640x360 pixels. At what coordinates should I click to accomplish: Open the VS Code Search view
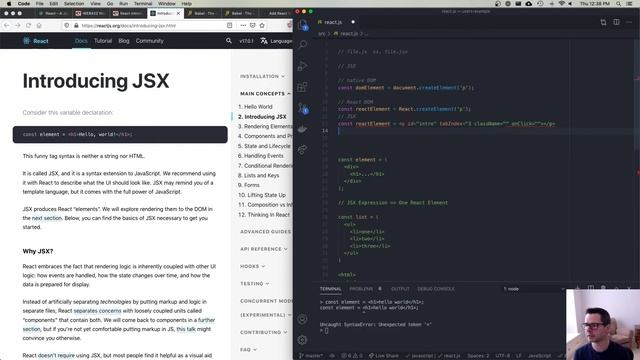point(302,44)
